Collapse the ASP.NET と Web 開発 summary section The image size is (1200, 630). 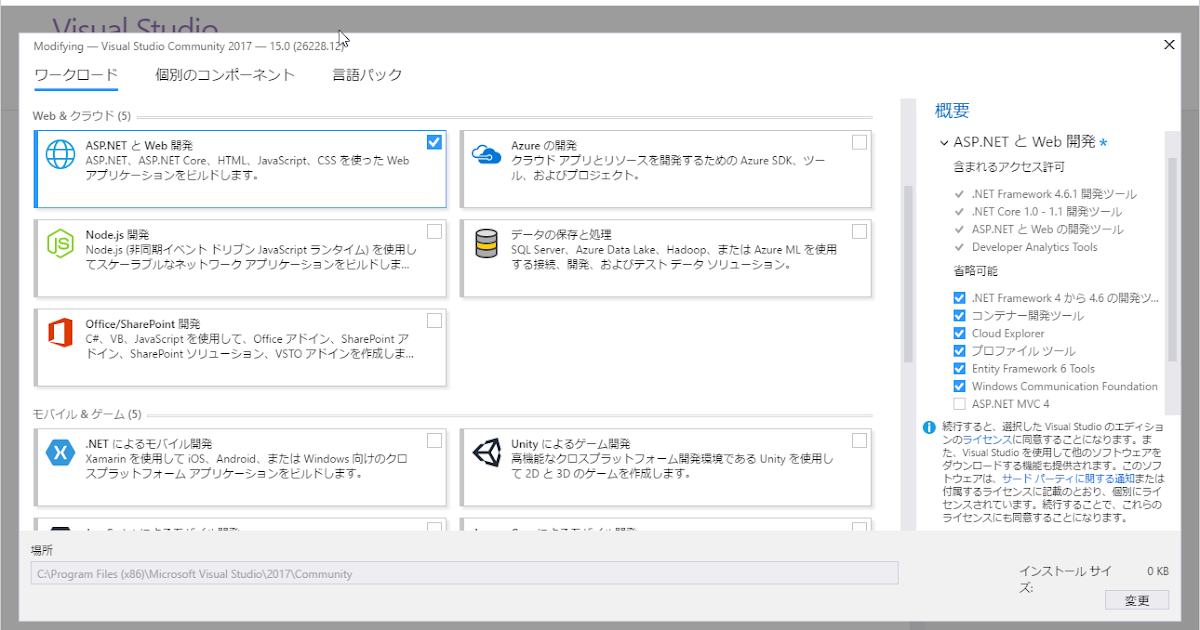coord(944,141)
